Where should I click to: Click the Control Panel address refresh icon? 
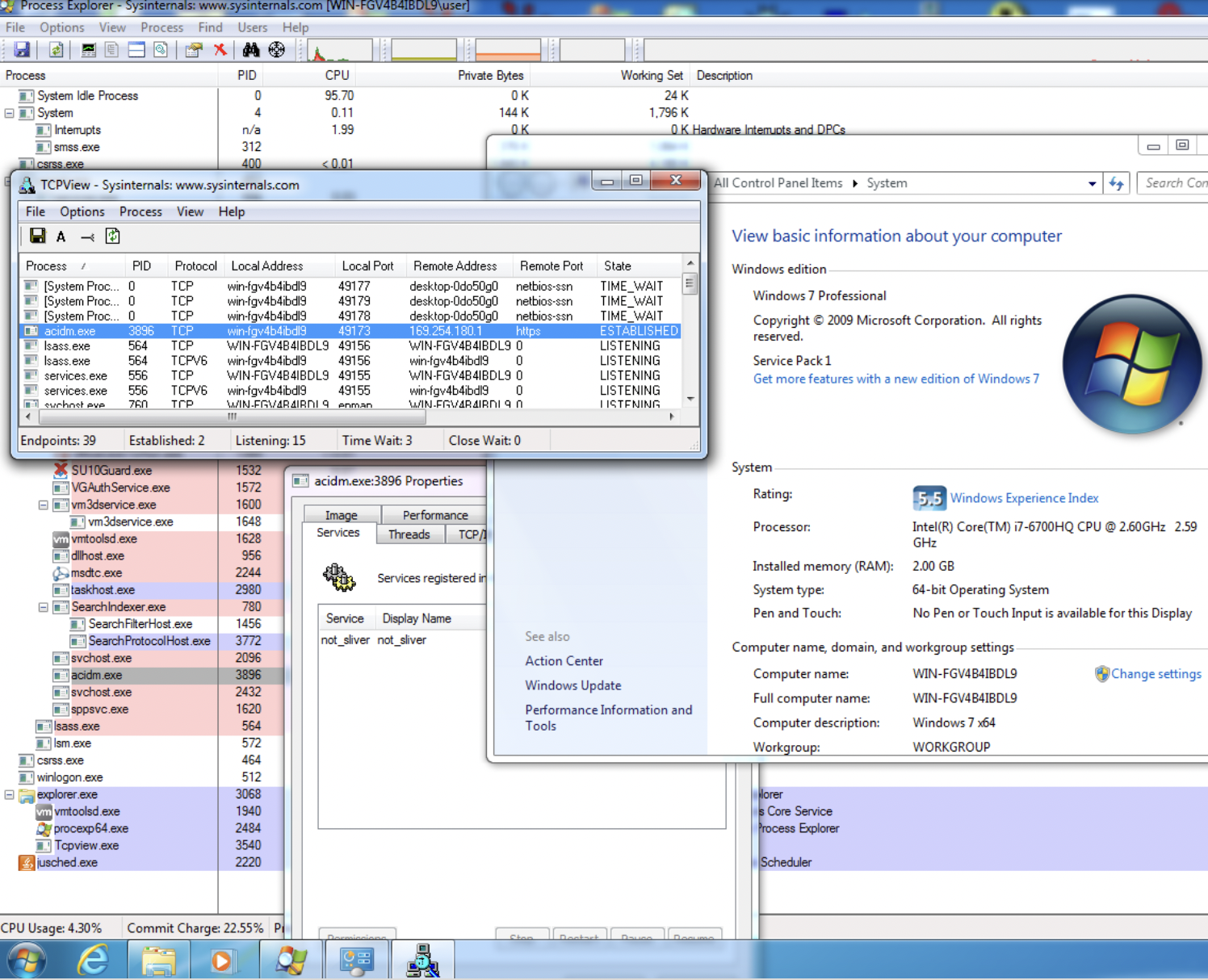click(x=1117, y=183)
